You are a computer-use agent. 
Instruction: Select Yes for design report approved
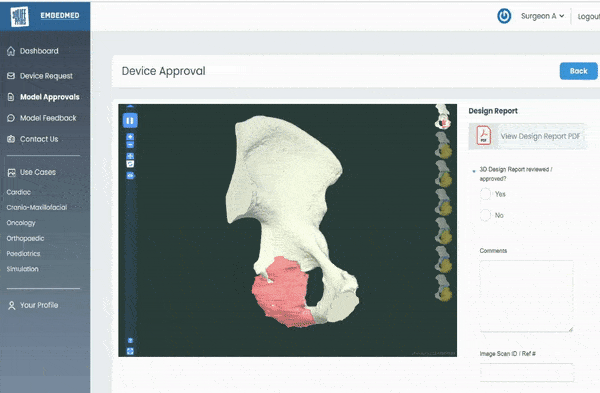tap(485, 194)
